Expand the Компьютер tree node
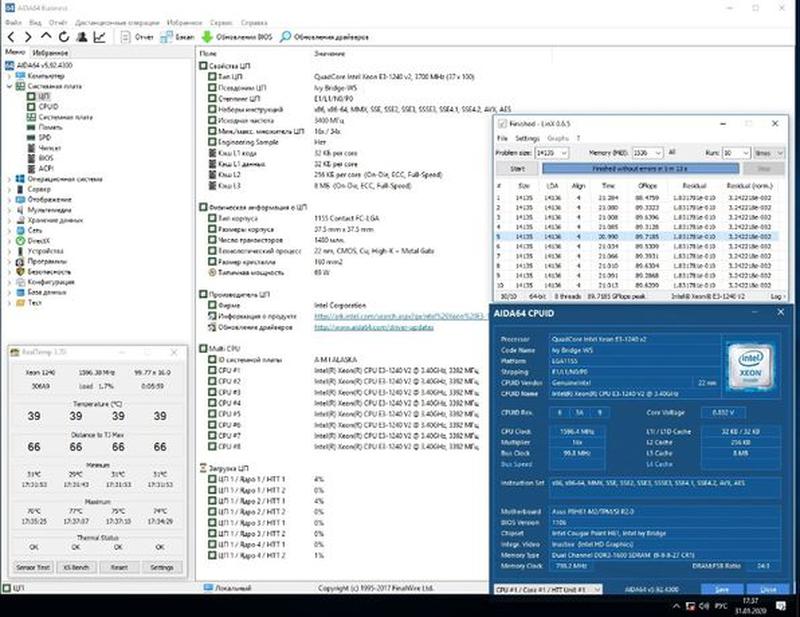 coord(9,76)
